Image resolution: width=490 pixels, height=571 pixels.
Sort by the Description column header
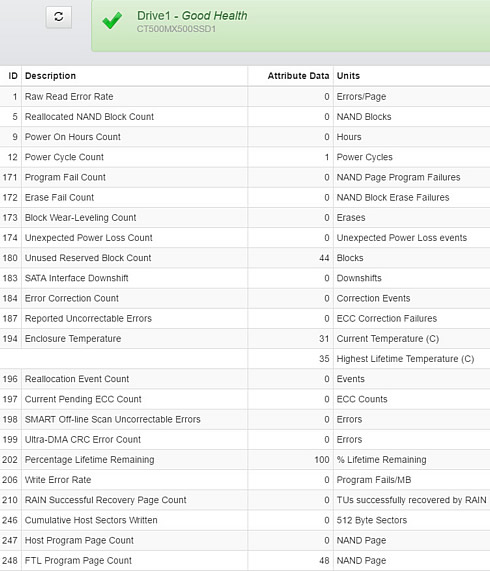pos(50,76)
